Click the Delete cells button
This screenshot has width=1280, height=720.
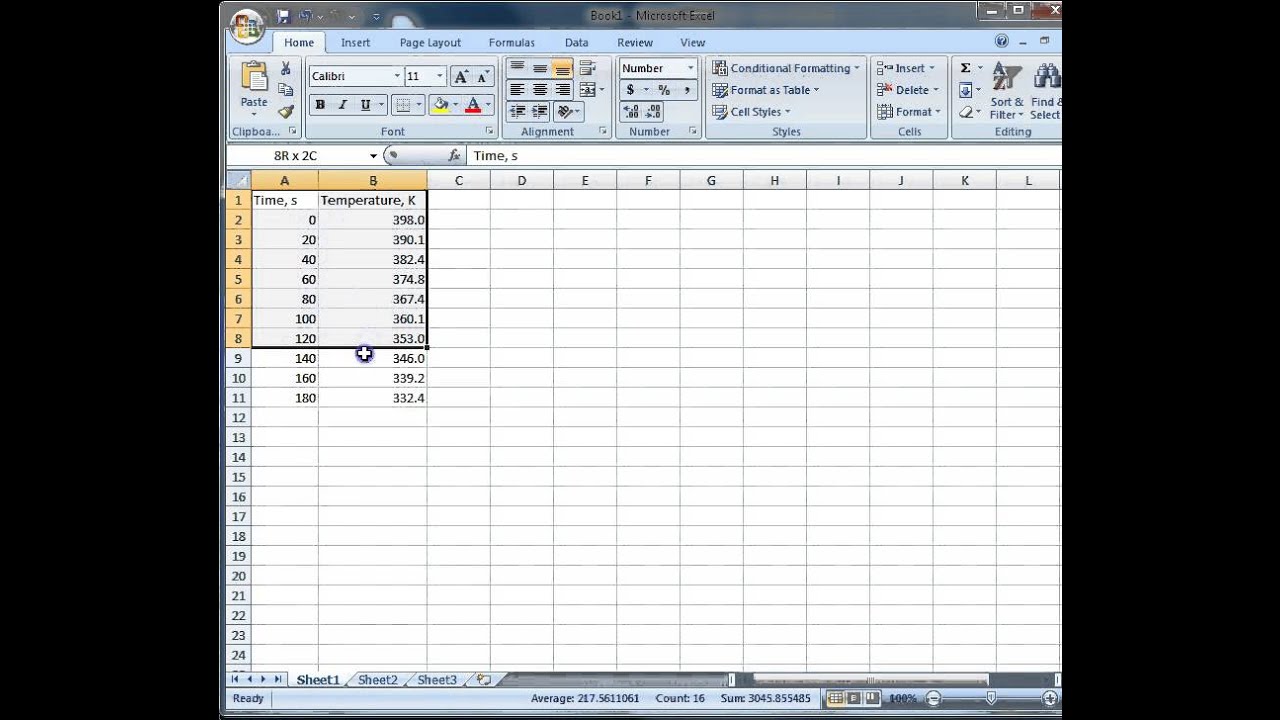[x=906, y=90]
